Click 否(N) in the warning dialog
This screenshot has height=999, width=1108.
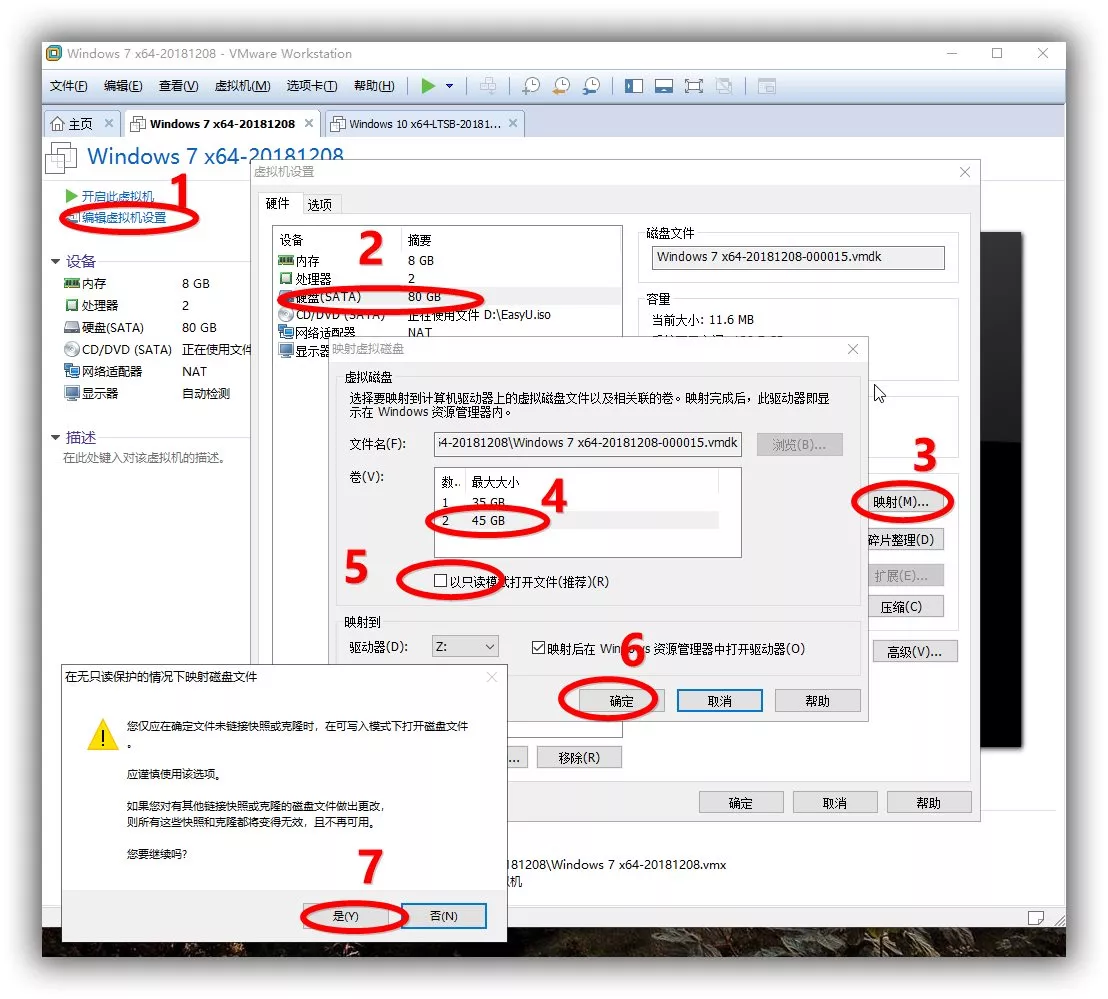[x=444, y=916]
